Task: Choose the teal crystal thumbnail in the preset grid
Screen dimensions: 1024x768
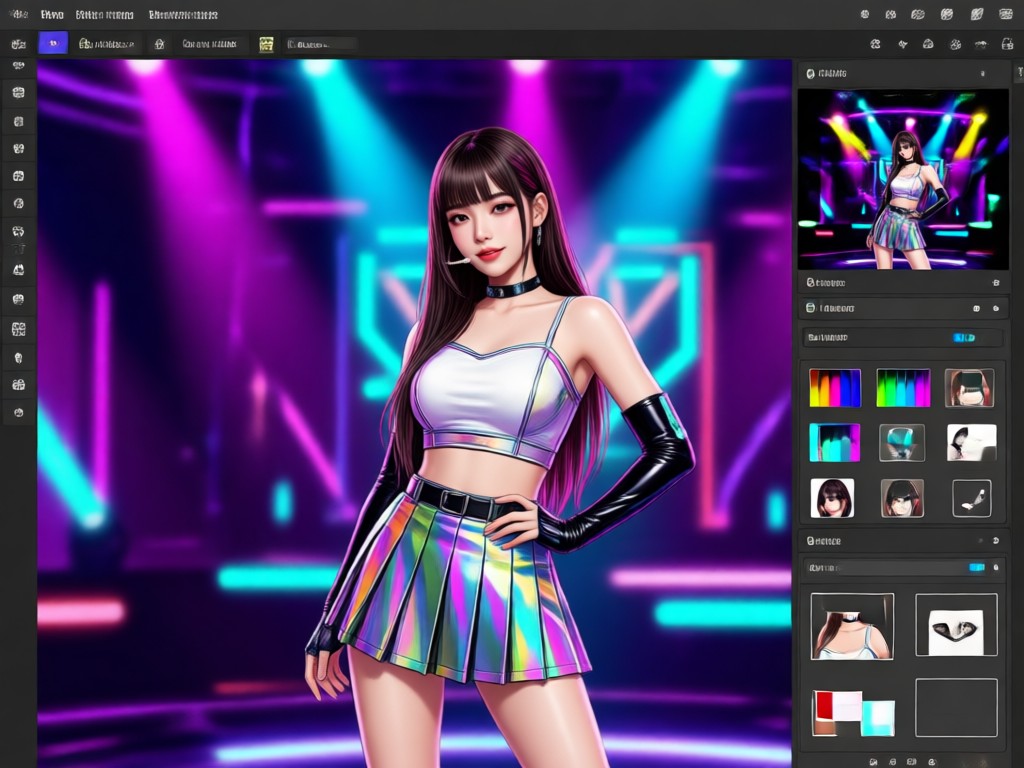Action: (x=902, y=443)
